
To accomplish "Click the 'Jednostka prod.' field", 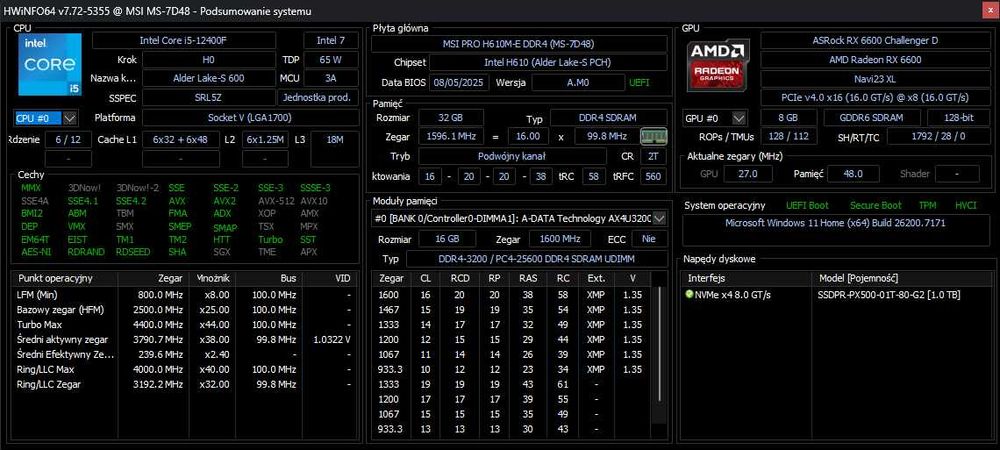I will point(318,98).
